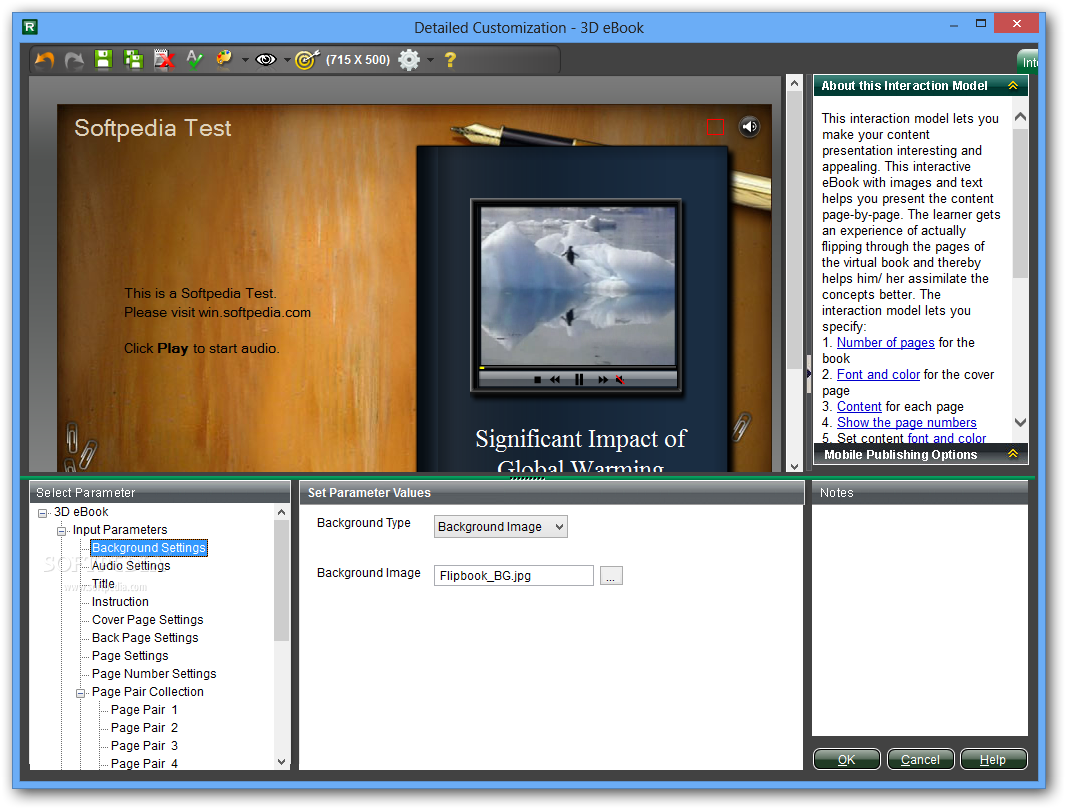Click the eBook video thumbnail
Screen dimensions: 1066x809
tap(578, 286)
